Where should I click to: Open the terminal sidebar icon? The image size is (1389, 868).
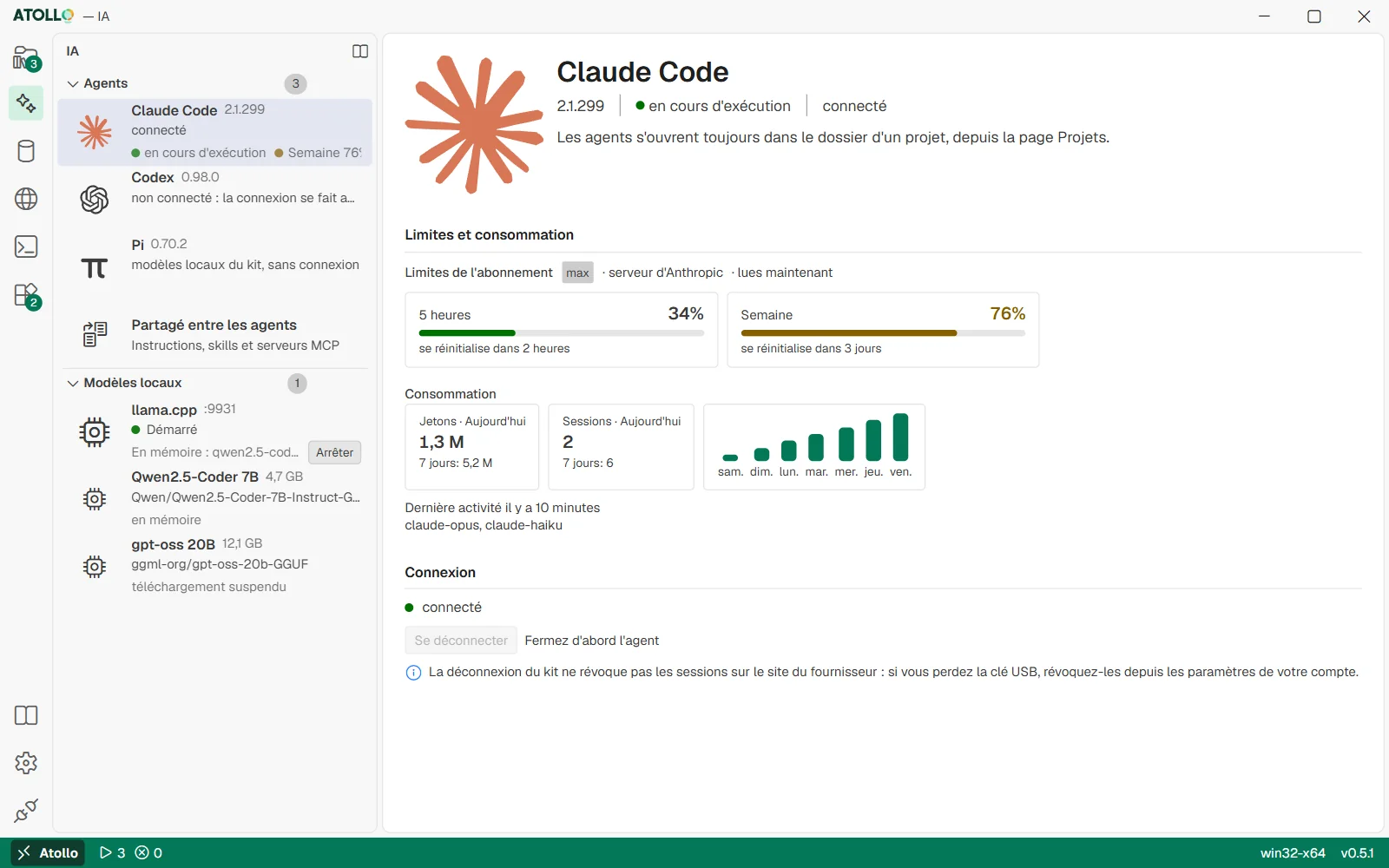coord(26,247)
